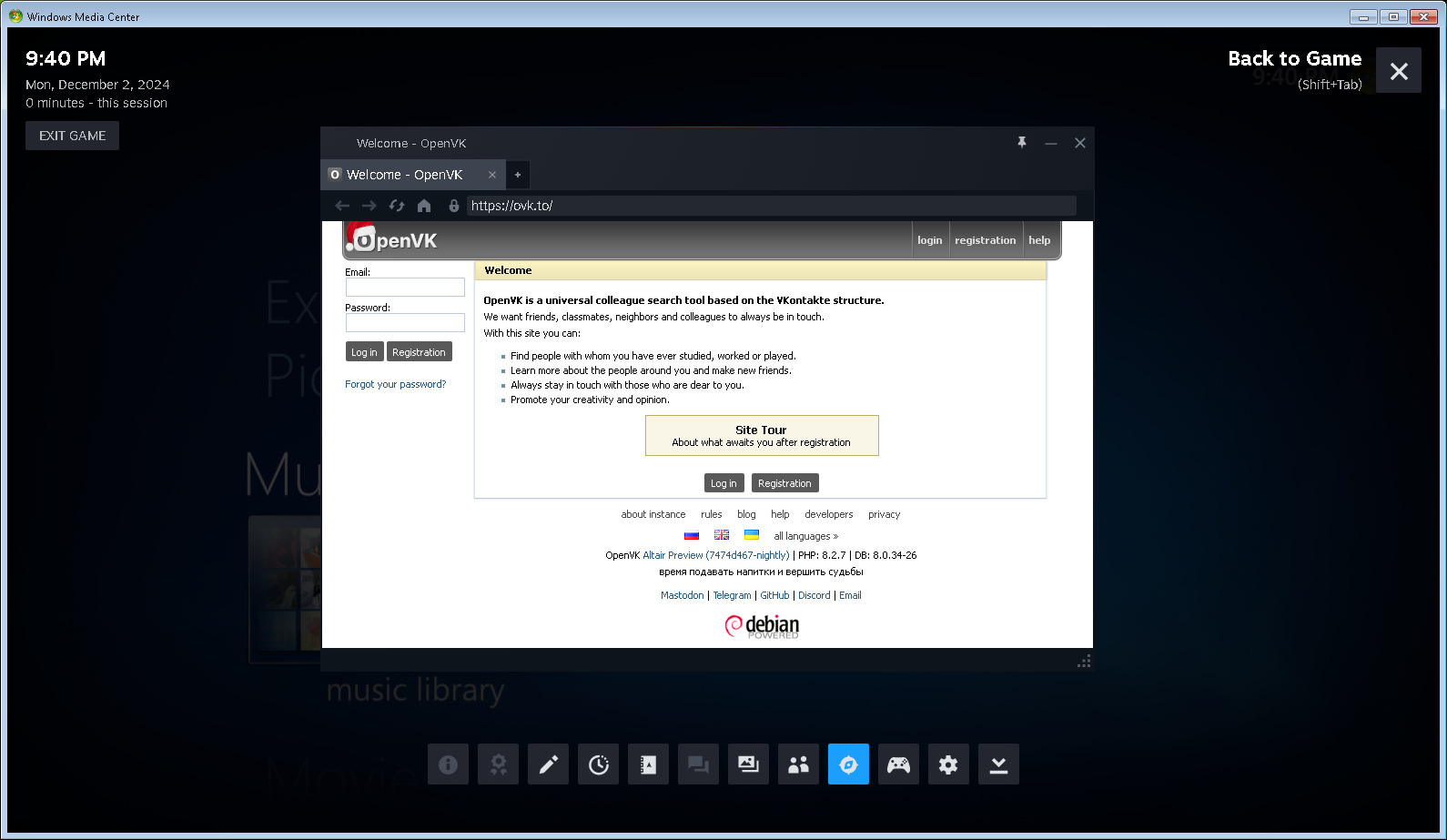The height and width of the screenshot is (840, 1447).
Task: Click inside the Email input field
Action: (405, 288)
